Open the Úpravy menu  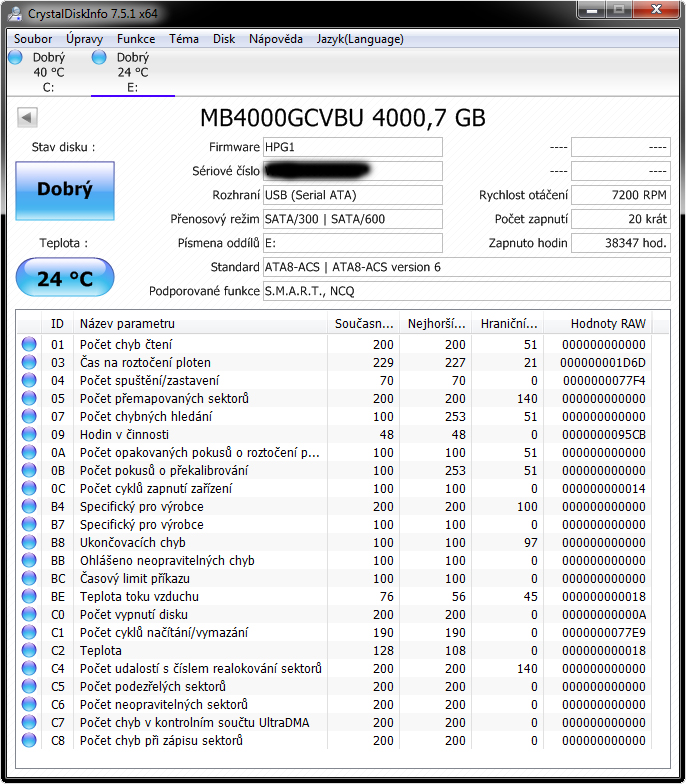click(x=84, y=39)
